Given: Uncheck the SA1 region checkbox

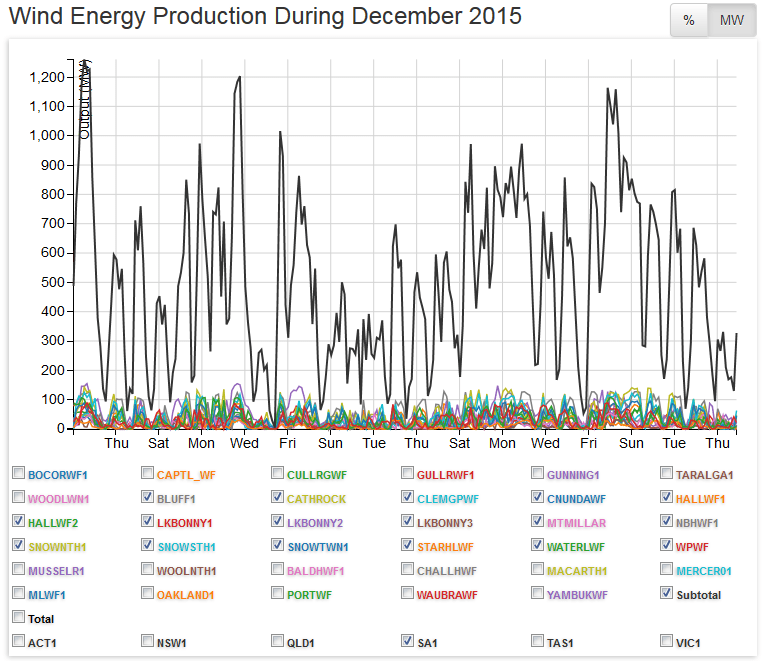Looking at the screenshot, I should [x=408, y=641].
